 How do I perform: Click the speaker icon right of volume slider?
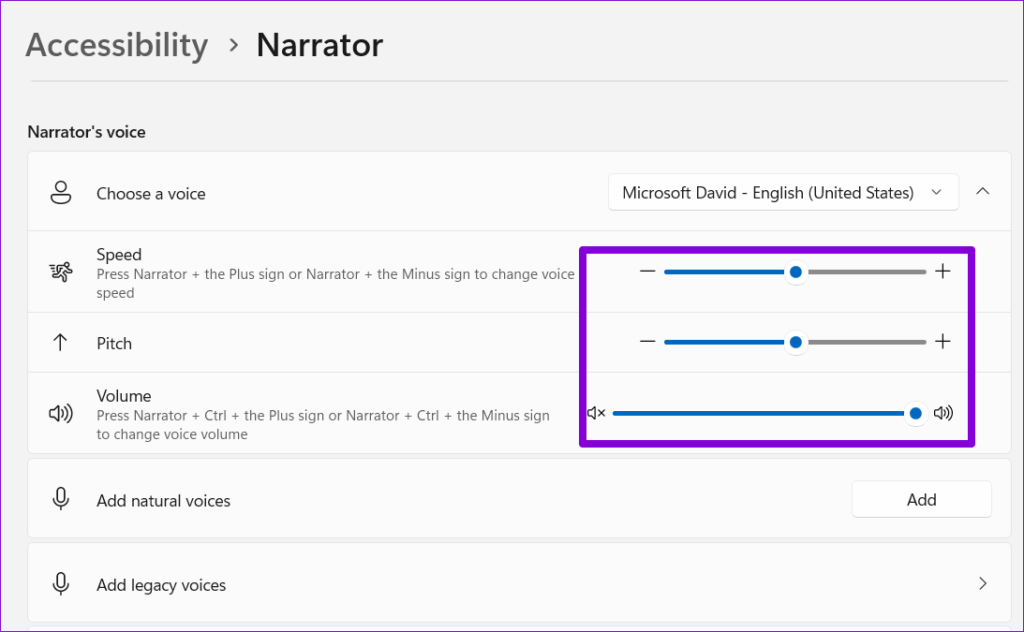click(x=941, y=413)
